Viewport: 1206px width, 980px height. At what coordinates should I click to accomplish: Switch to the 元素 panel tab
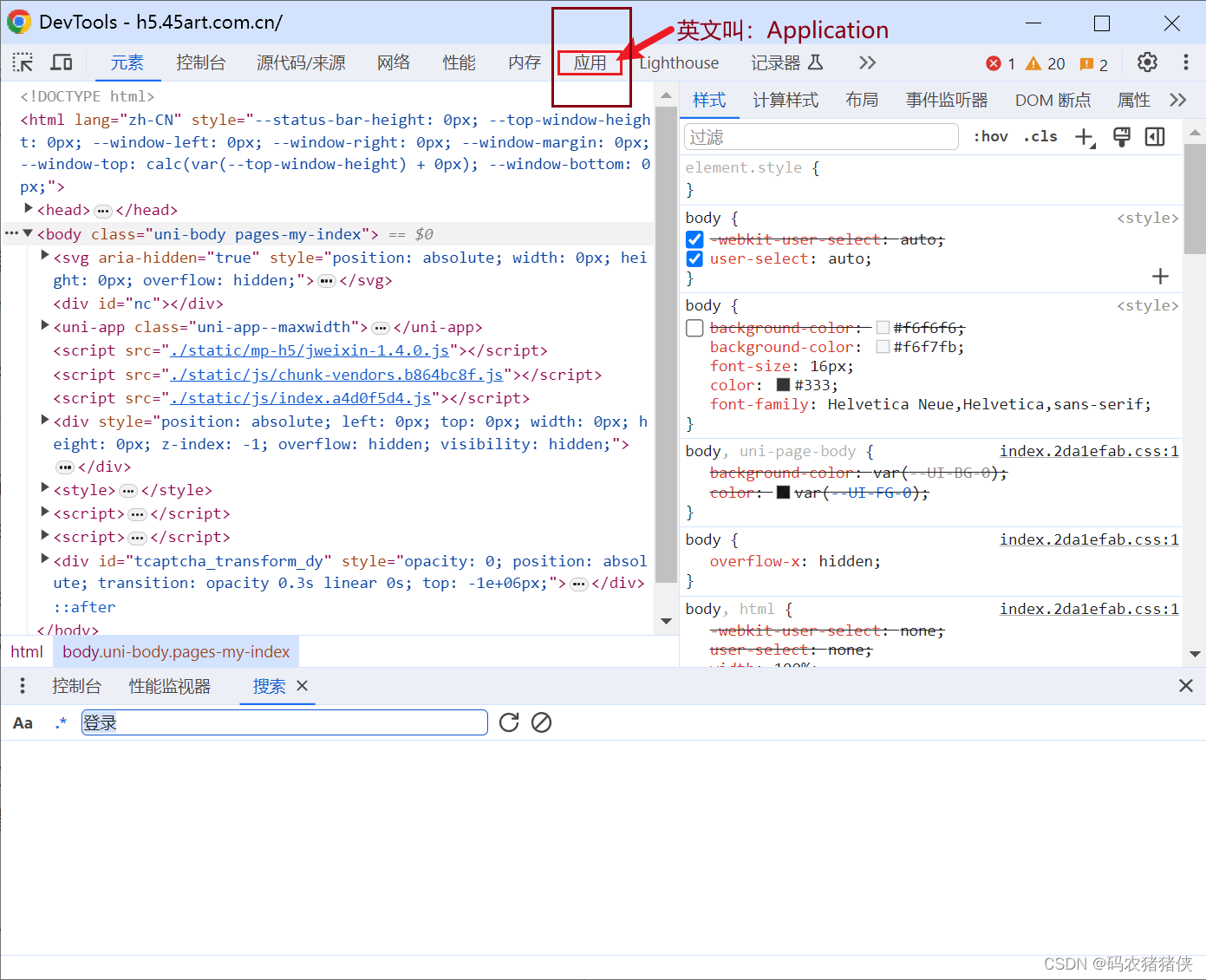pyautogui.click(x=127, y=62)
